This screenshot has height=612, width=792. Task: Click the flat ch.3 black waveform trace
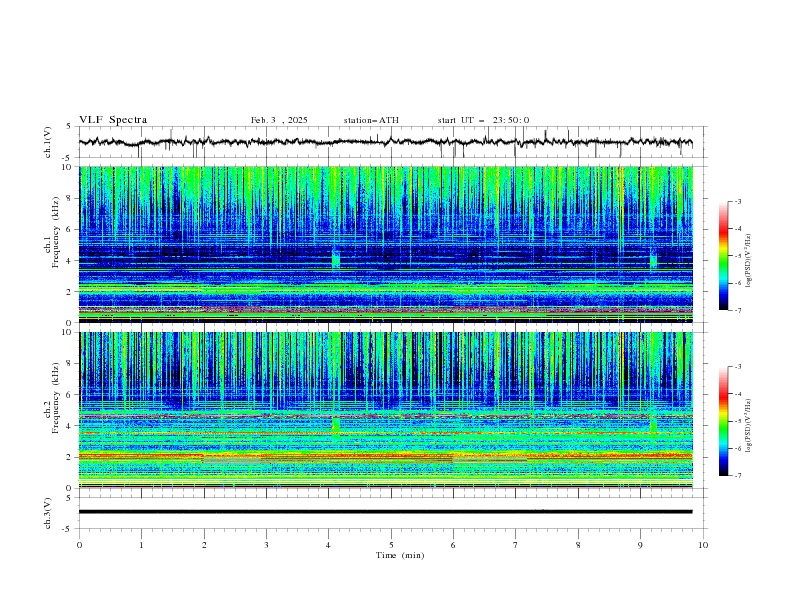click(385, 512)
